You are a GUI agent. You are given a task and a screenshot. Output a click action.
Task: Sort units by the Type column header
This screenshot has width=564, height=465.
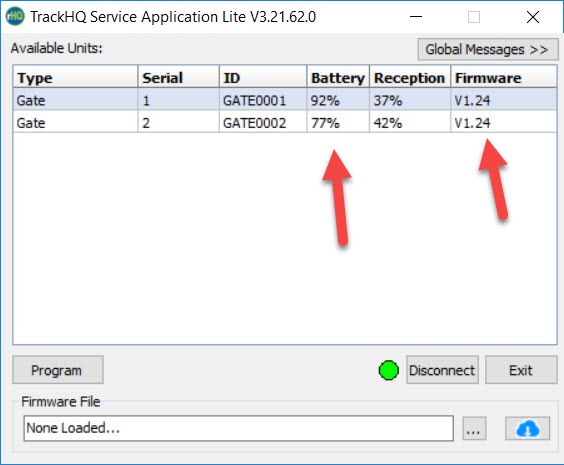tap(76, 77)
